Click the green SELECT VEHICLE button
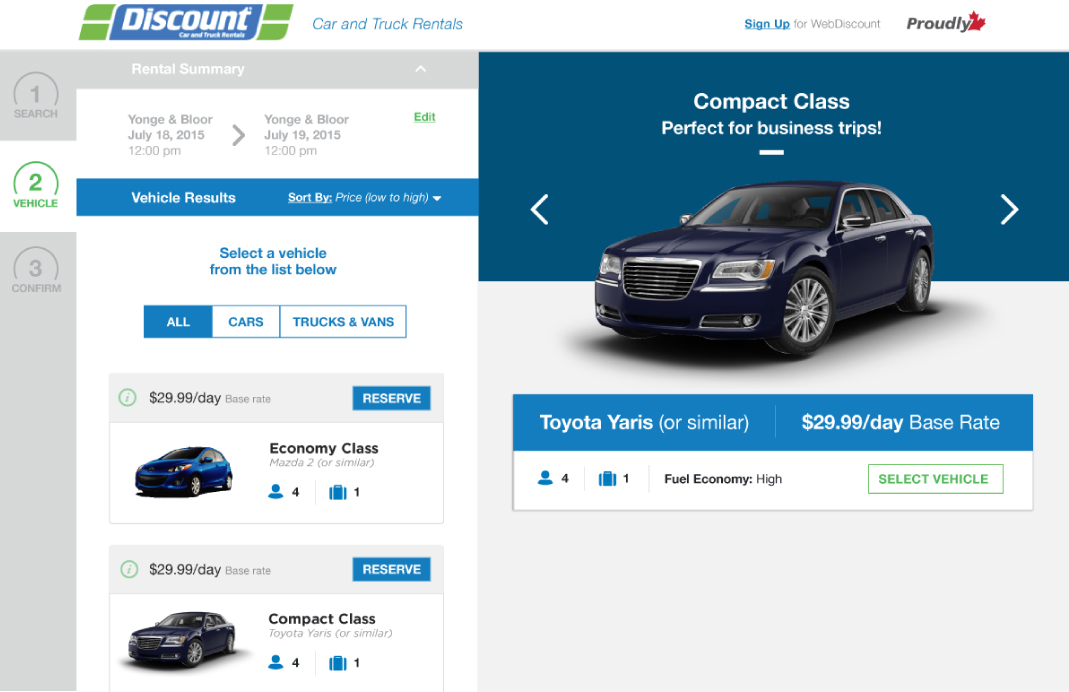The width and height of the screenshot is (1069, 692). [935, 479]
